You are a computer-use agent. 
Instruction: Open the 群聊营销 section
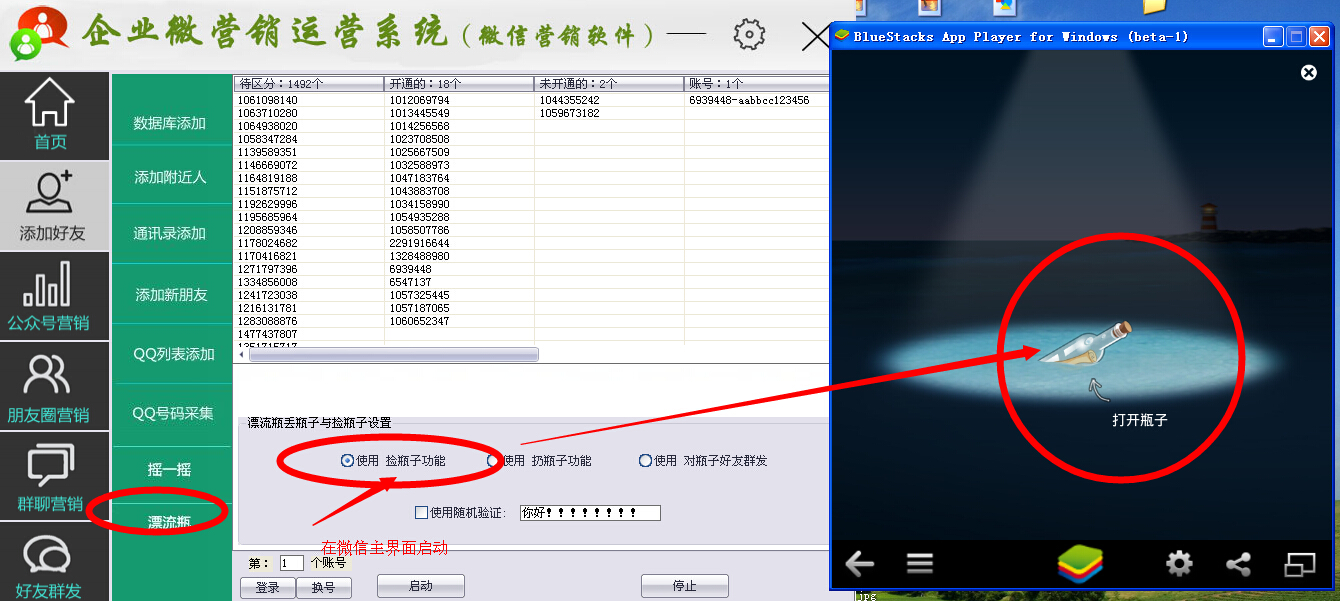point(49,475)
